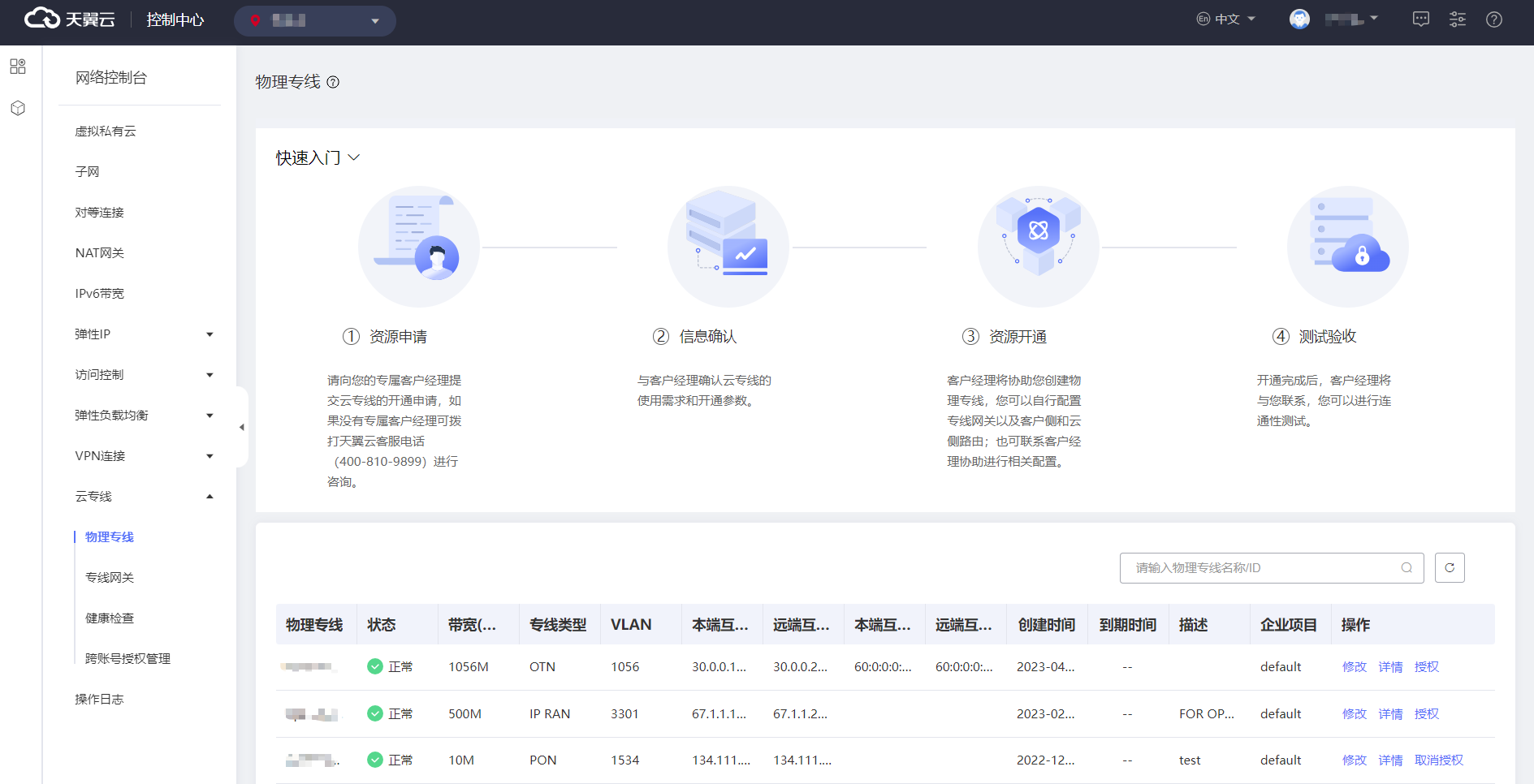Open 专线网关 in the sidebar
Viewport: 1534px width, 784px height.
(x=110, y=578)
